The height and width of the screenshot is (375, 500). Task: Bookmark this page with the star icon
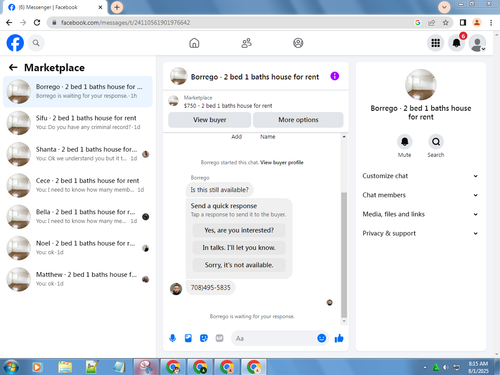pos(445,22)
